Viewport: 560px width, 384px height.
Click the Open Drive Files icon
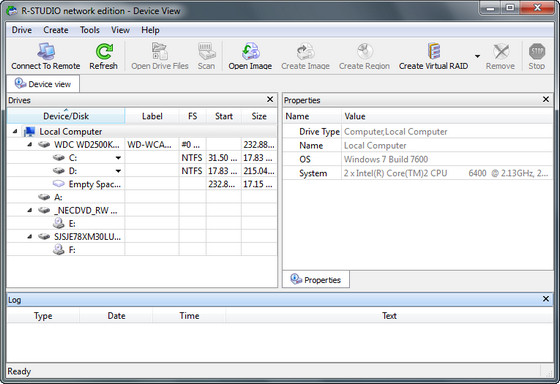tap(160, 51)
